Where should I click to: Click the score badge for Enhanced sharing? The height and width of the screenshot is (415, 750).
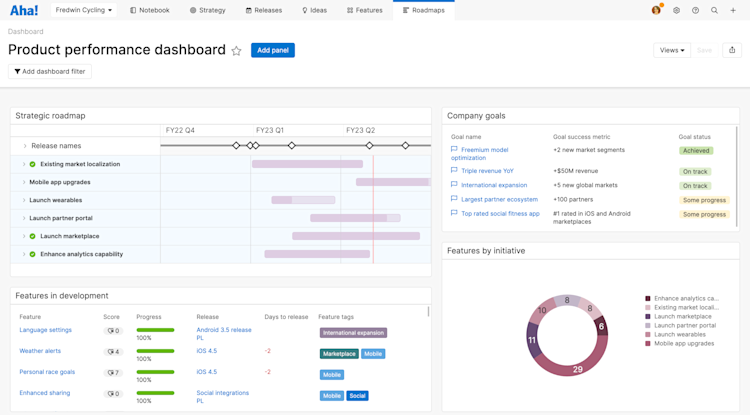click(x=113, y=394)
